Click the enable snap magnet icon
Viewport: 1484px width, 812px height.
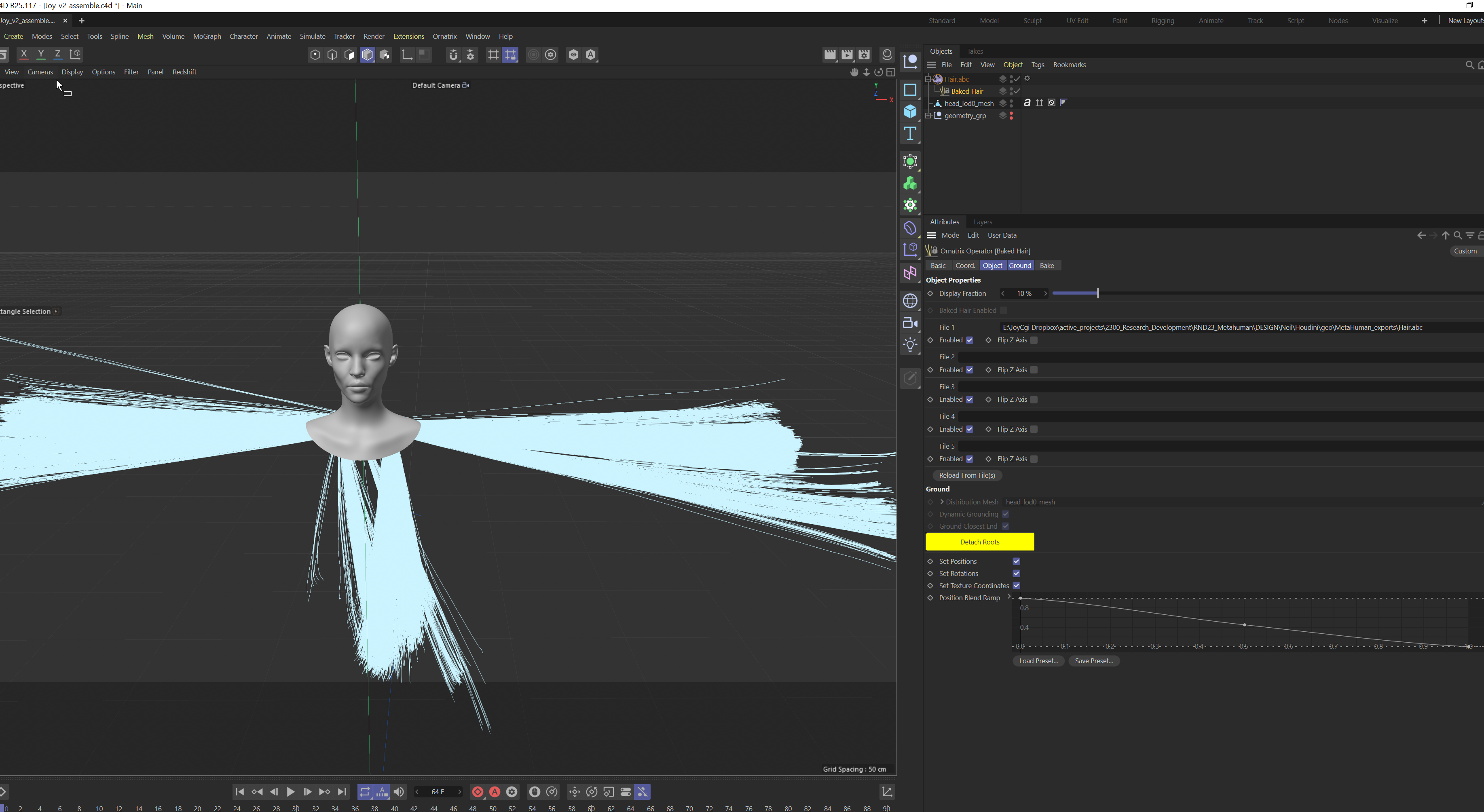(x=453, y=55)
